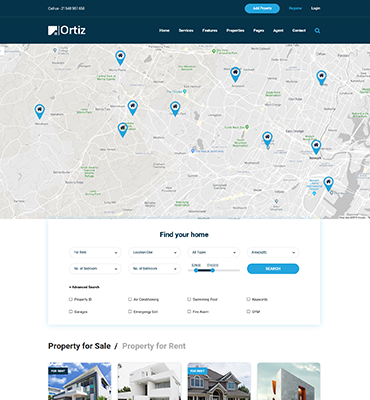Viewport: 370px width, 400px height.
Task: Click the top-right map pin near Clifton
Action: (x=321, y=78)
